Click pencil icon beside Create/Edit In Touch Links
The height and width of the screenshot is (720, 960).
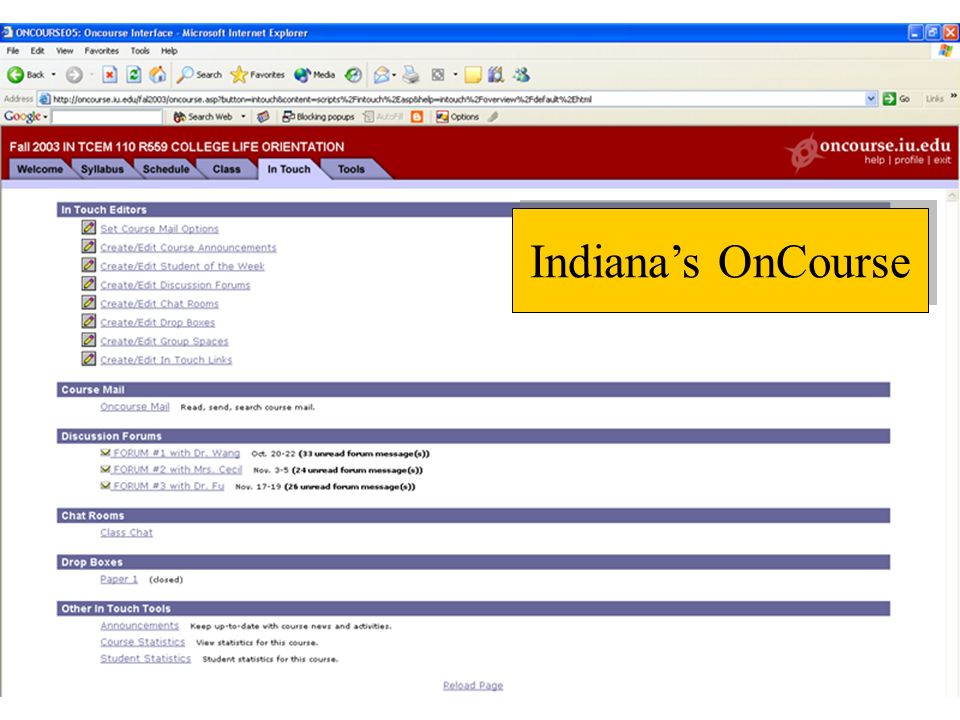click(x=89, y=358)
